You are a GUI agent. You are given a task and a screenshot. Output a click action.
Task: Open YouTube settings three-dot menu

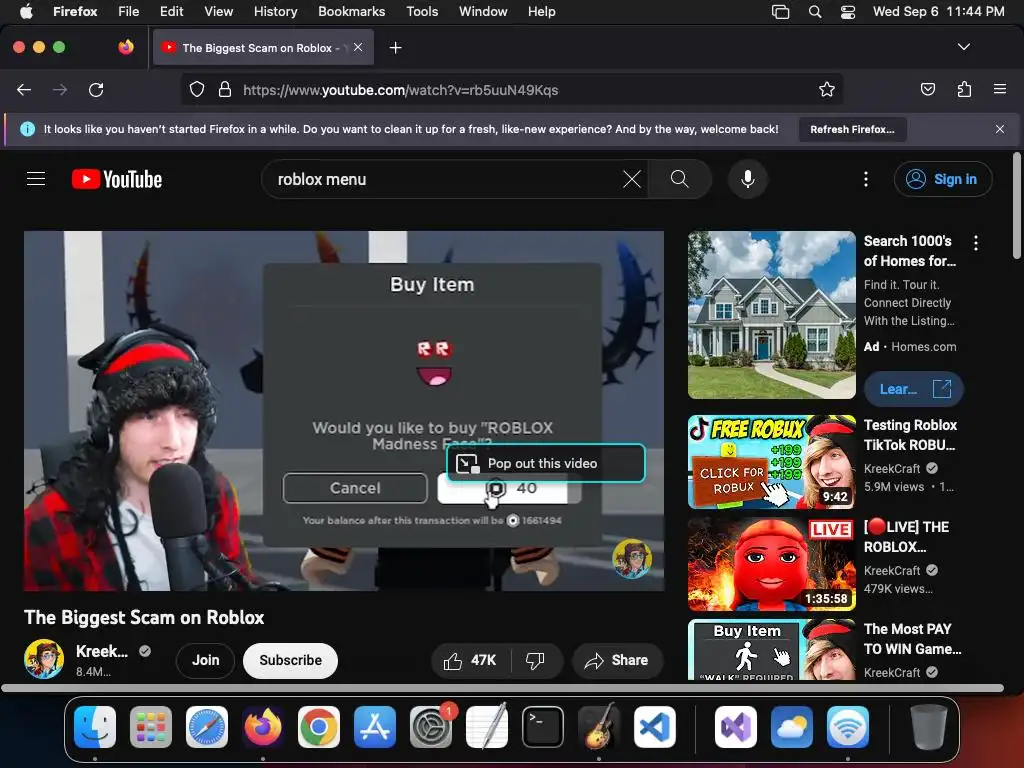866,179
